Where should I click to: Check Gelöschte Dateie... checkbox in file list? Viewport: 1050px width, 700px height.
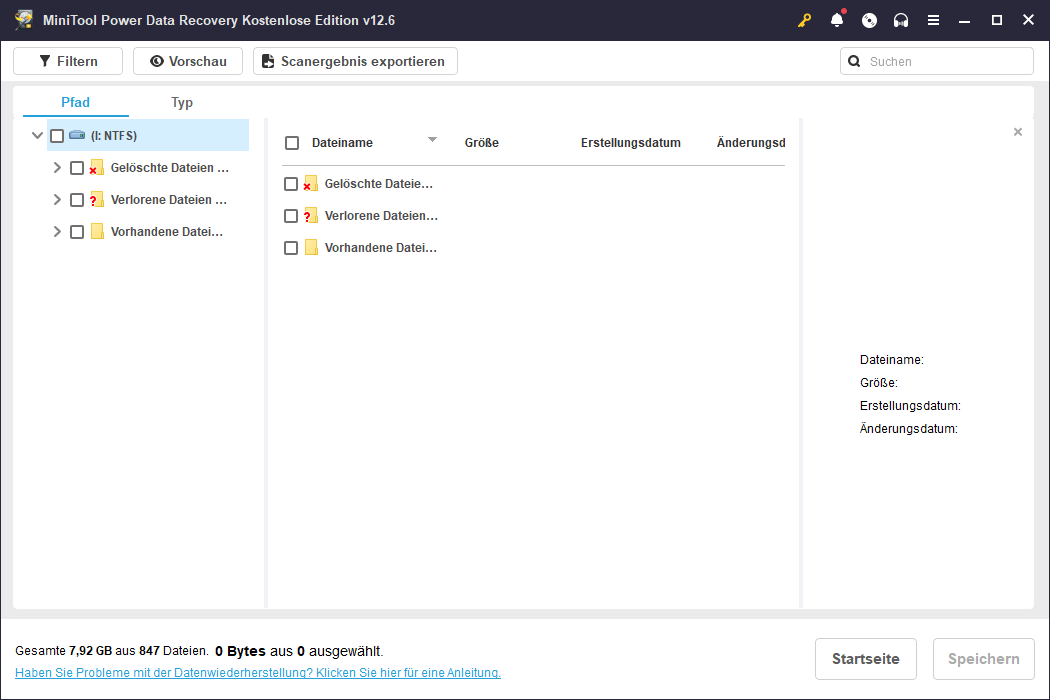coord(291,184)
